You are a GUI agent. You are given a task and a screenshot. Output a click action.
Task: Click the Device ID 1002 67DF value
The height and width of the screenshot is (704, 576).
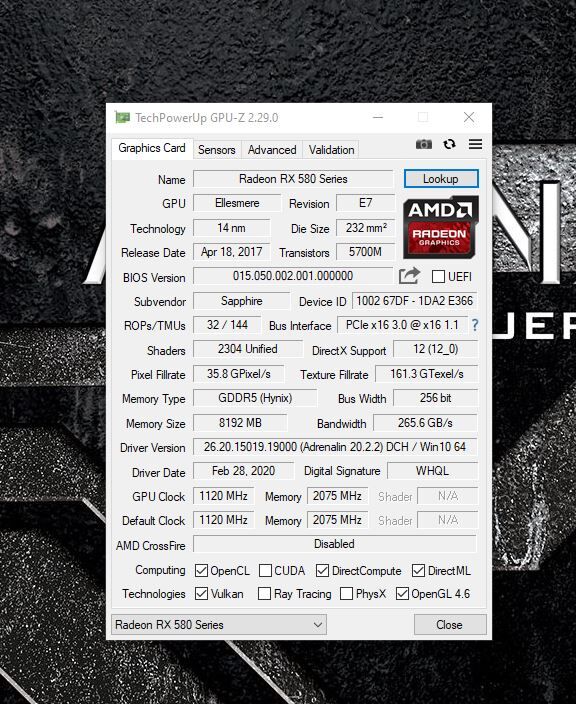(414, 301)
